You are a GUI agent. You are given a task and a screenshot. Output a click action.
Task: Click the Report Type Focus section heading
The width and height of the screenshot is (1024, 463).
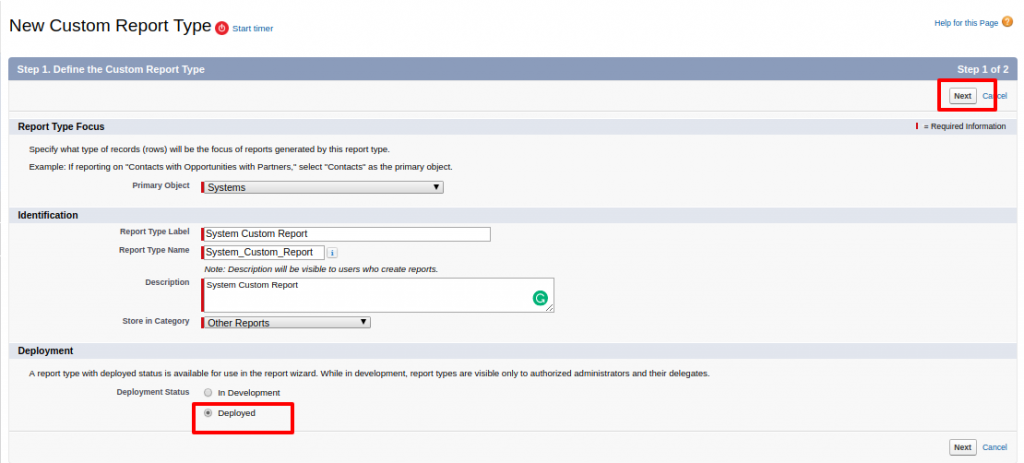61,127
